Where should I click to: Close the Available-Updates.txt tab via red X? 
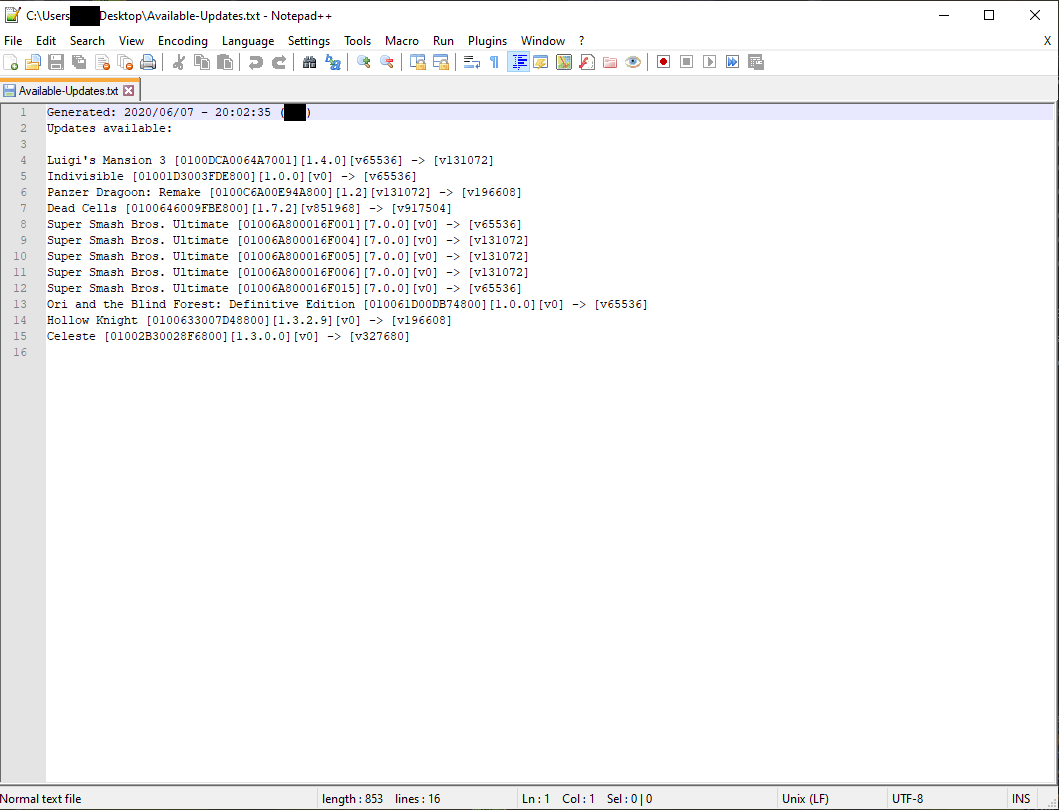[128, 91]
